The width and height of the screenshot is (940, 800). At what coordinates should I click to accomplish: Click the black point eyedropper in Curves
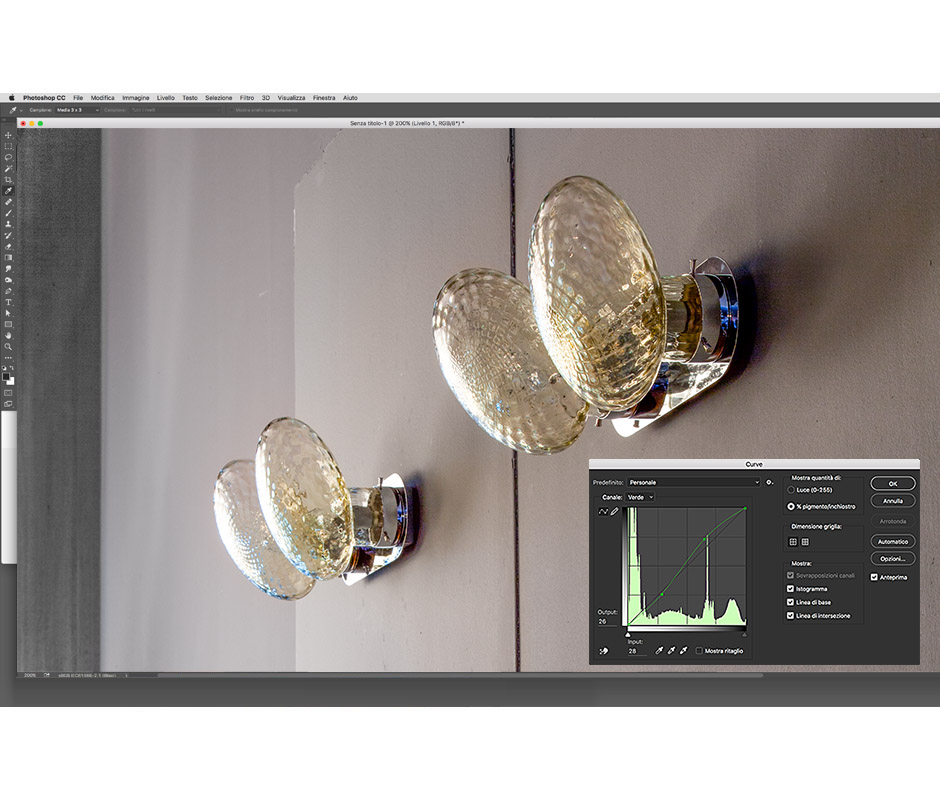pyautogui.click(x=659, y=650)
